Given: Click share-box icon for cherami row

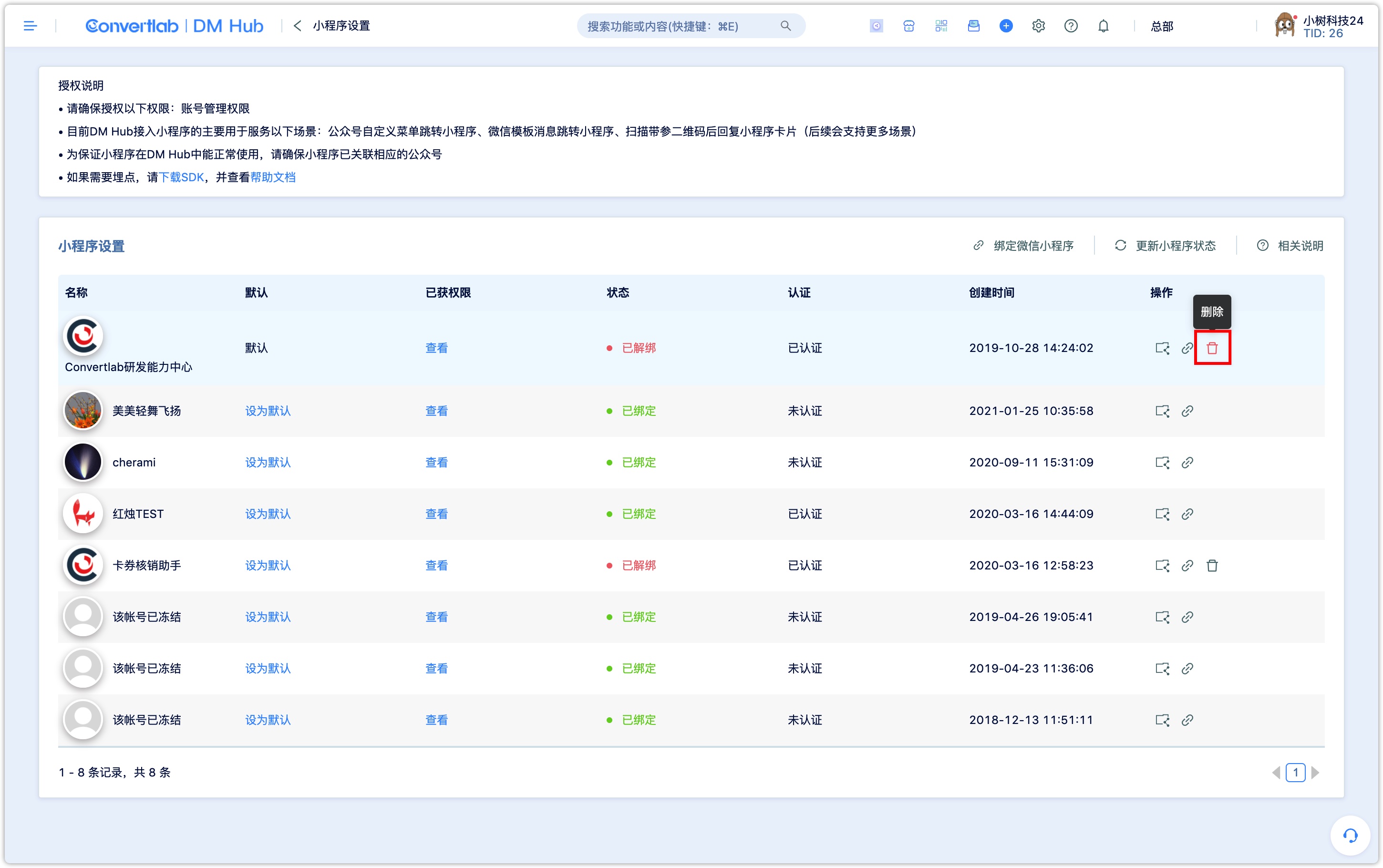Looking at the screenshot, I should point(1162,463).
